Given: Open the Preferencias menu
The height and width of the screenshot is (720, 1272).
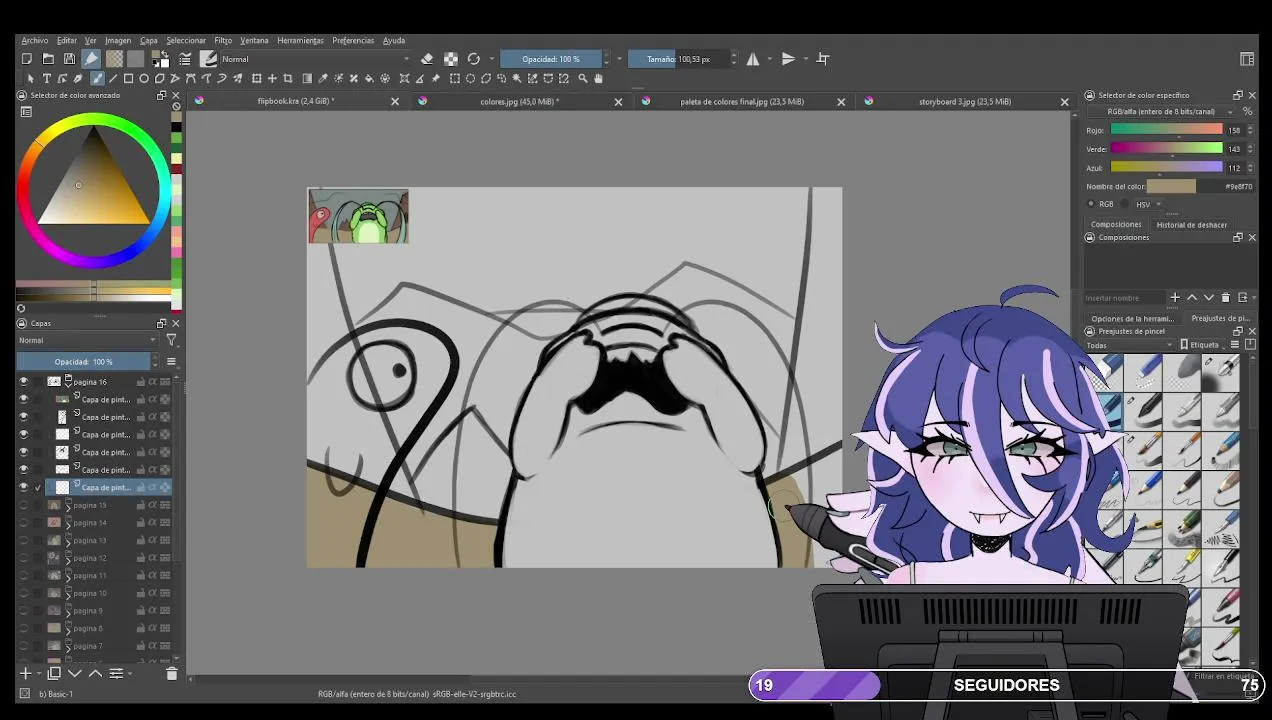Looking at the screenshot, I should pyautogui.click(x=353, y=40).
